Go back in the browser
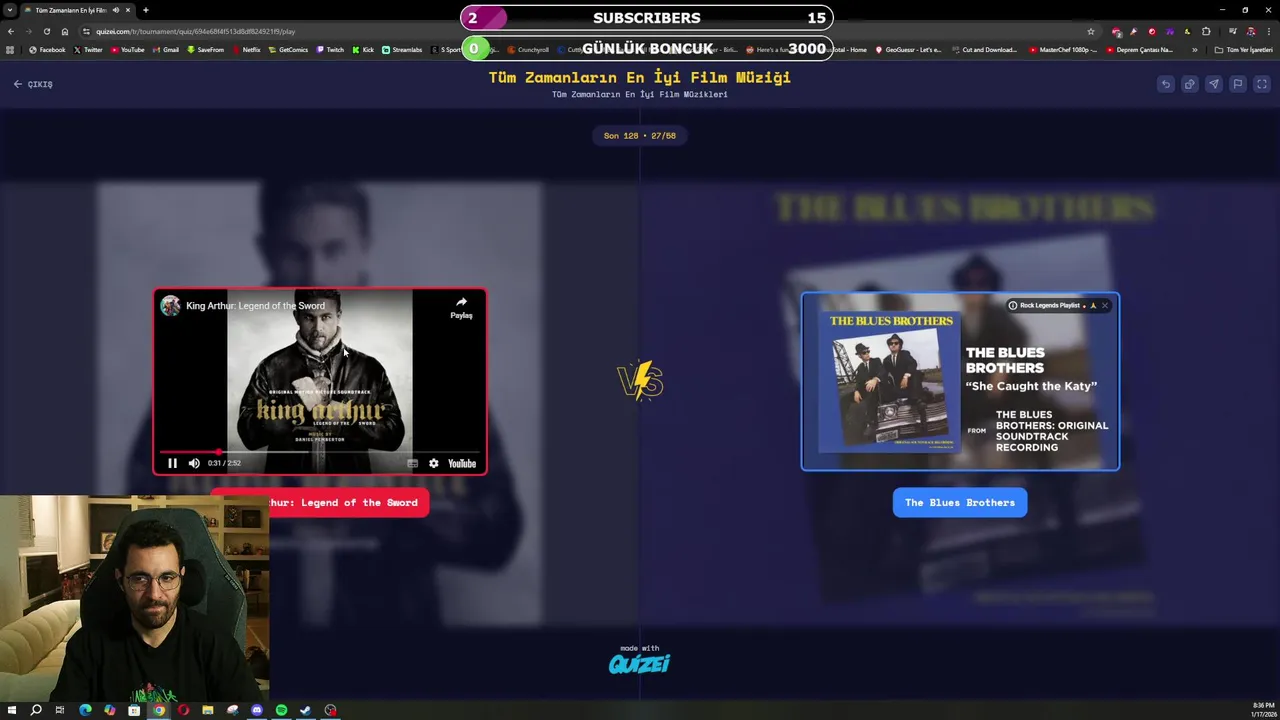Viewport: 1280px width, 720px height. 10,31
